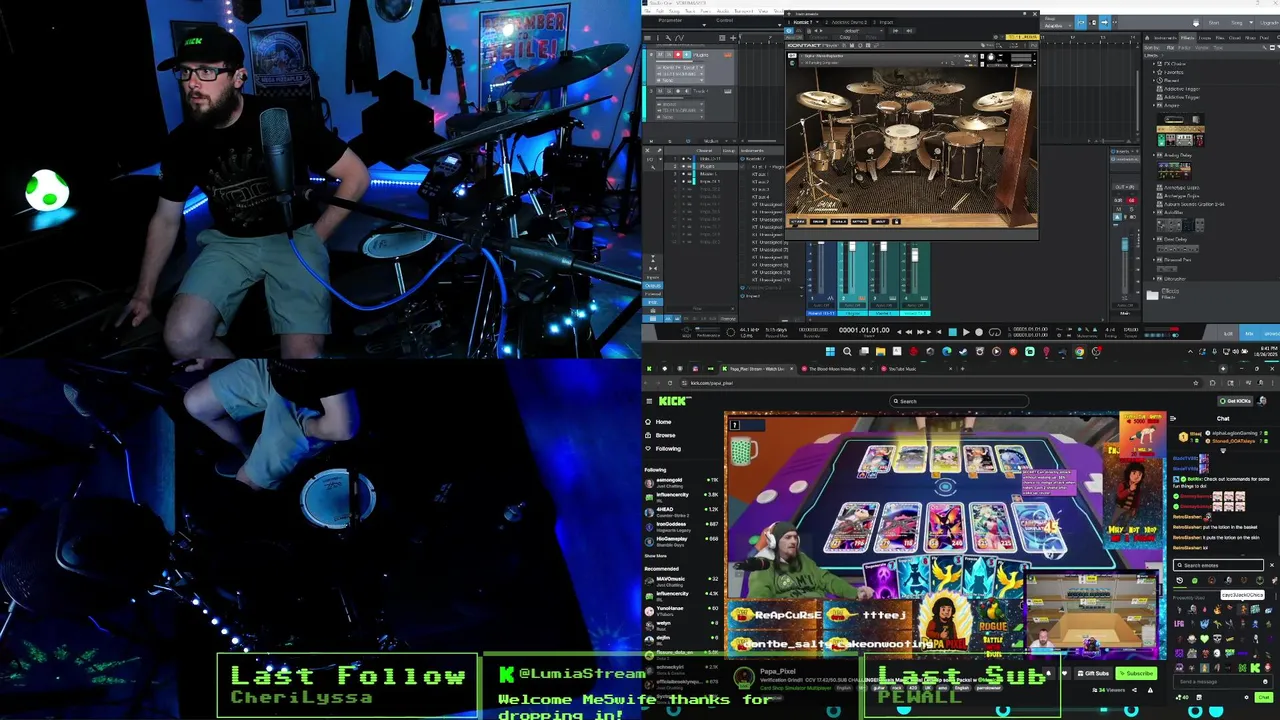Arm record on the Plugins track
Viewport: 1280px width, 720px height.
(x=677, y=54)
